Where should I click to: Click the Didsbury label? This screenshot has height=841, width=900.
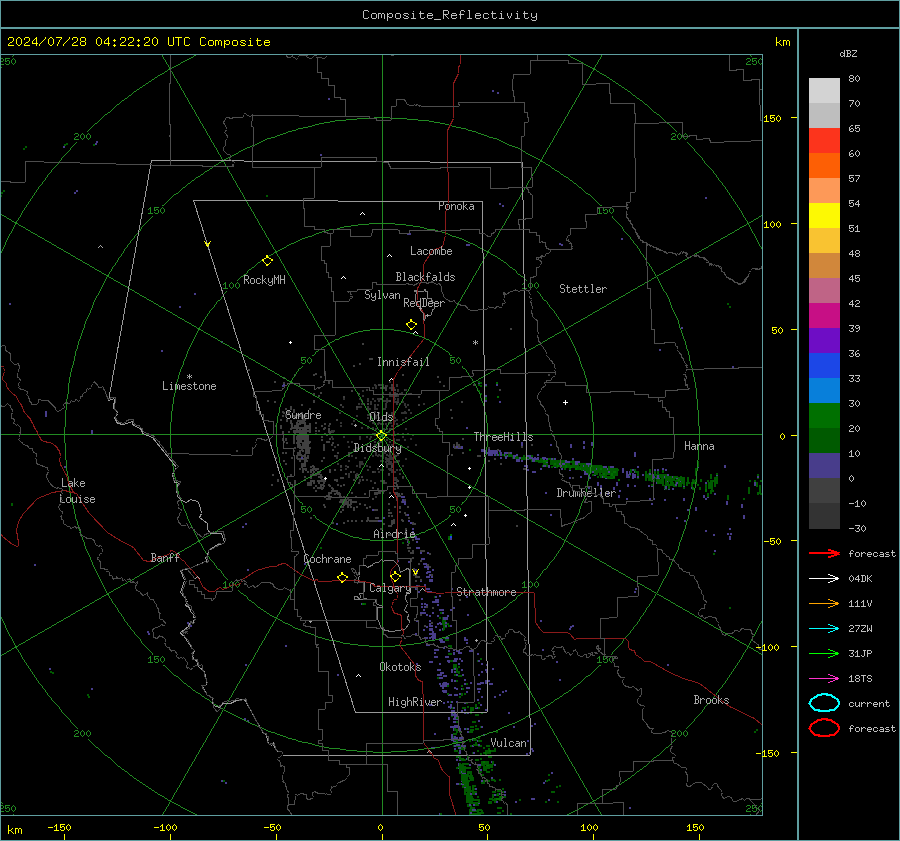[x=377, y=448]
